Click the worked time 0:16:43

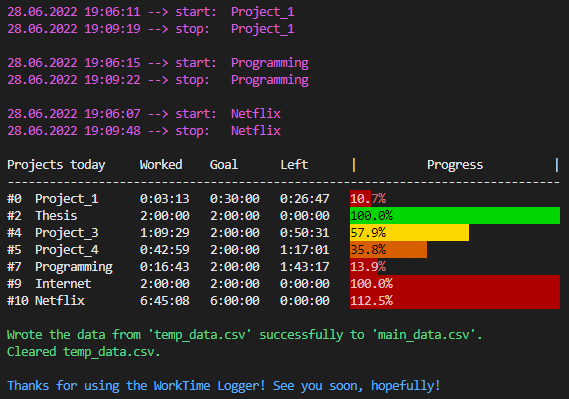pyautogui.click(x=165, y=267)
